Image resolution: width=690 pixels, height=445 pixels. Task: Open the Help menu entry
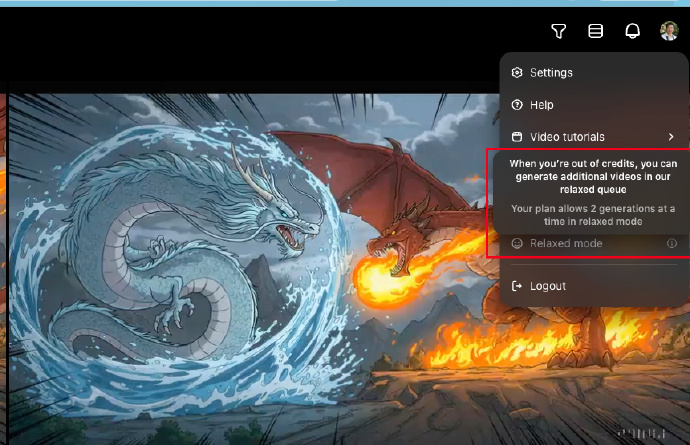(x=594, y=105)
